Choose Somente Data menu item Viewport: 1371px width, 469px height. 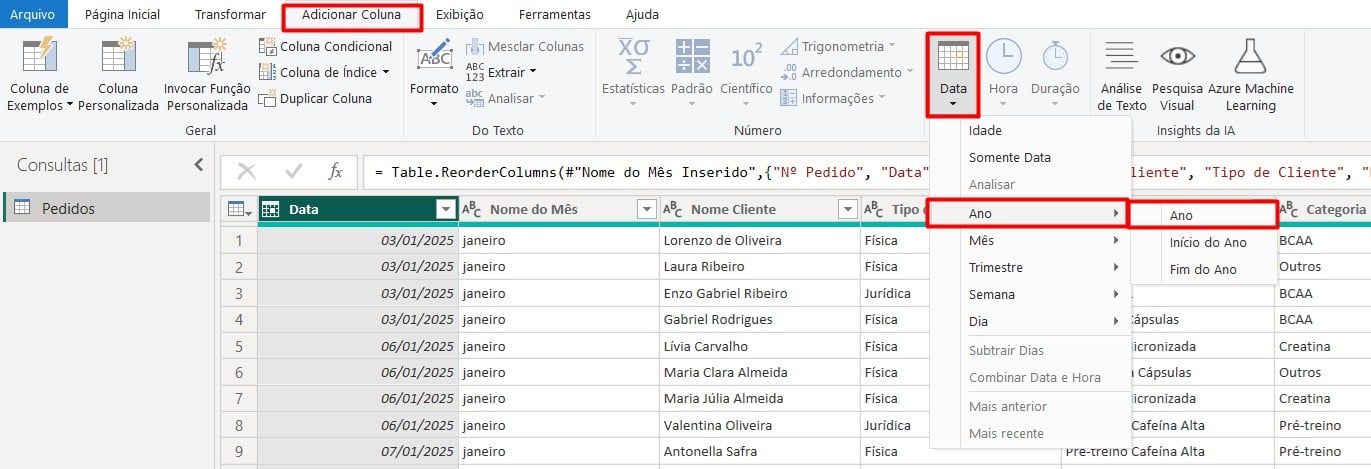click(1030, 157)
